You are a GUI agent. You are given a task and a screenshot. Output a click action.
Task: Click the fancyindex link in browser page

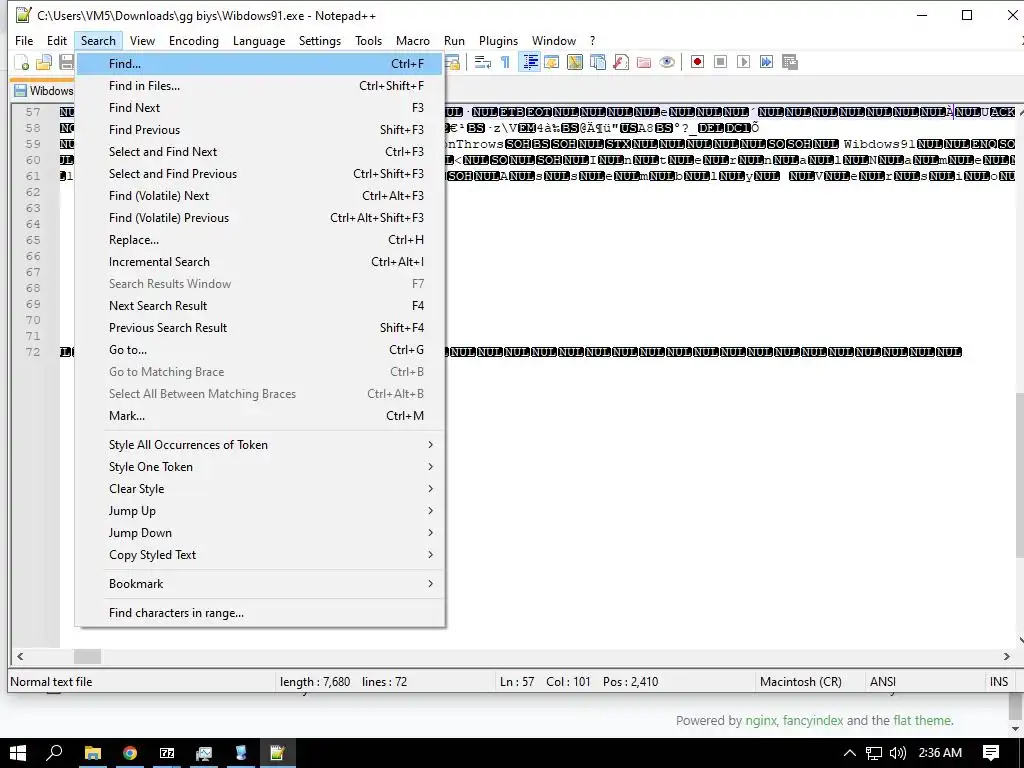(813, 720)
